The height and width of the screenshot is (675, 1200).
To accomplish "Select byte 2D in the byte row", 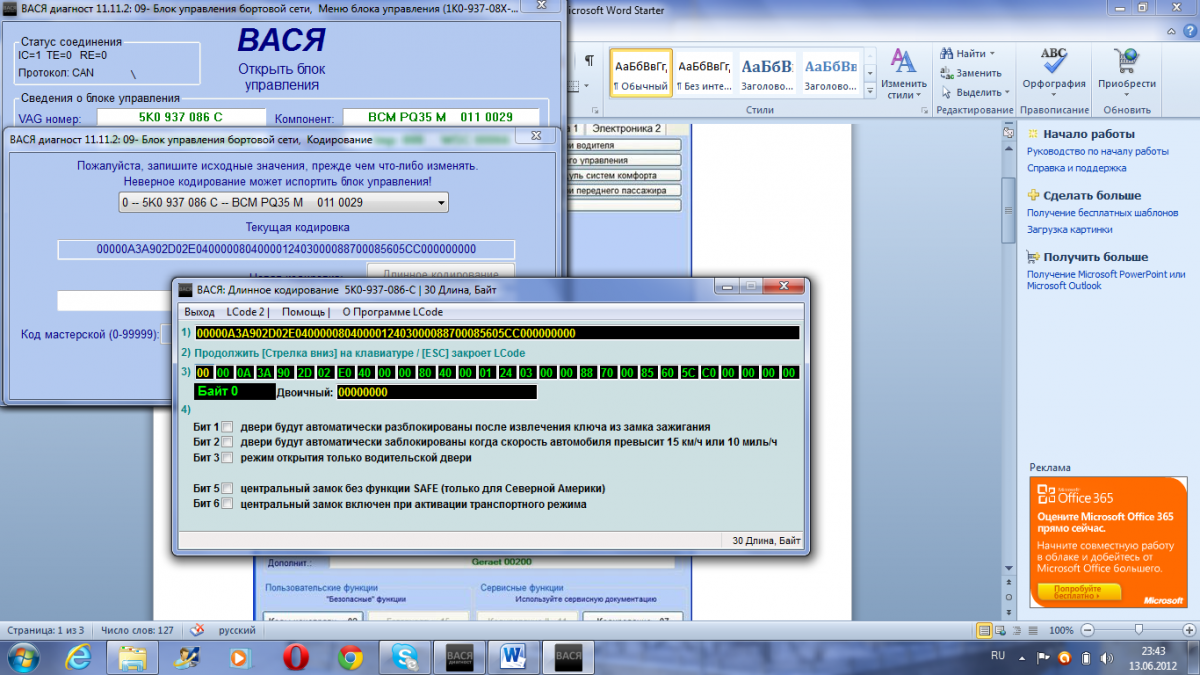I will click(x=305, y=373).
